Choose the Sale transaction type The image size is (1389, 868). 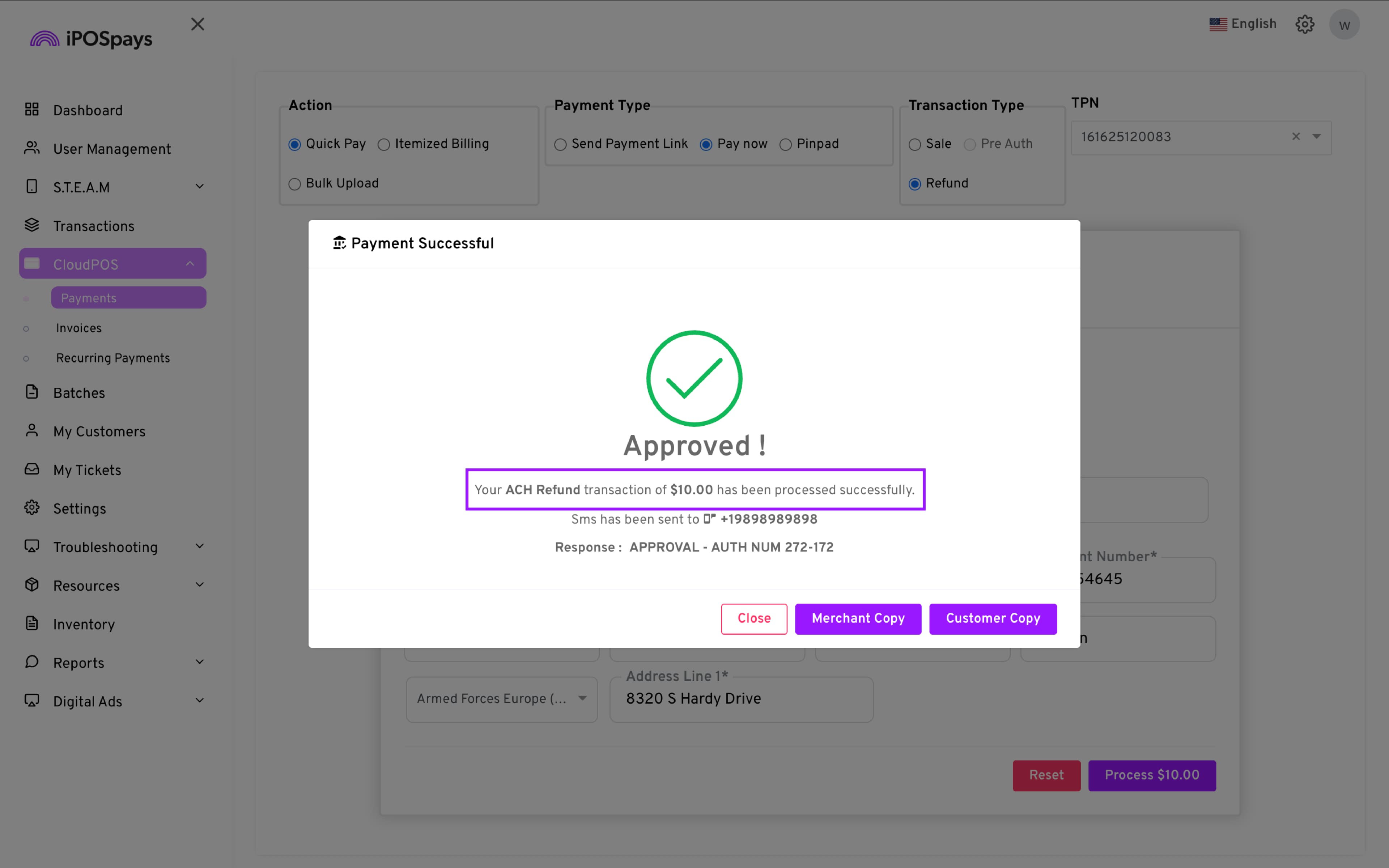pos(914,145)
